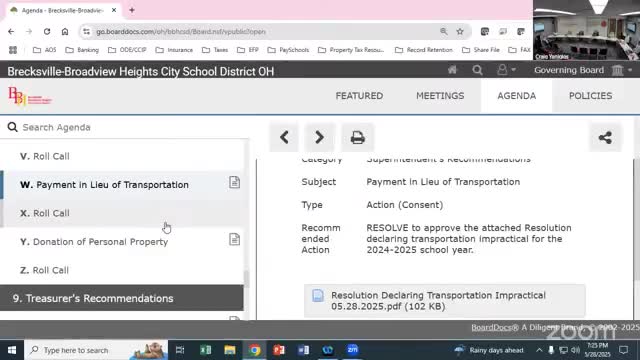
Task: Click the agenda detail pane scrollbar
Action: click(637, 220)
